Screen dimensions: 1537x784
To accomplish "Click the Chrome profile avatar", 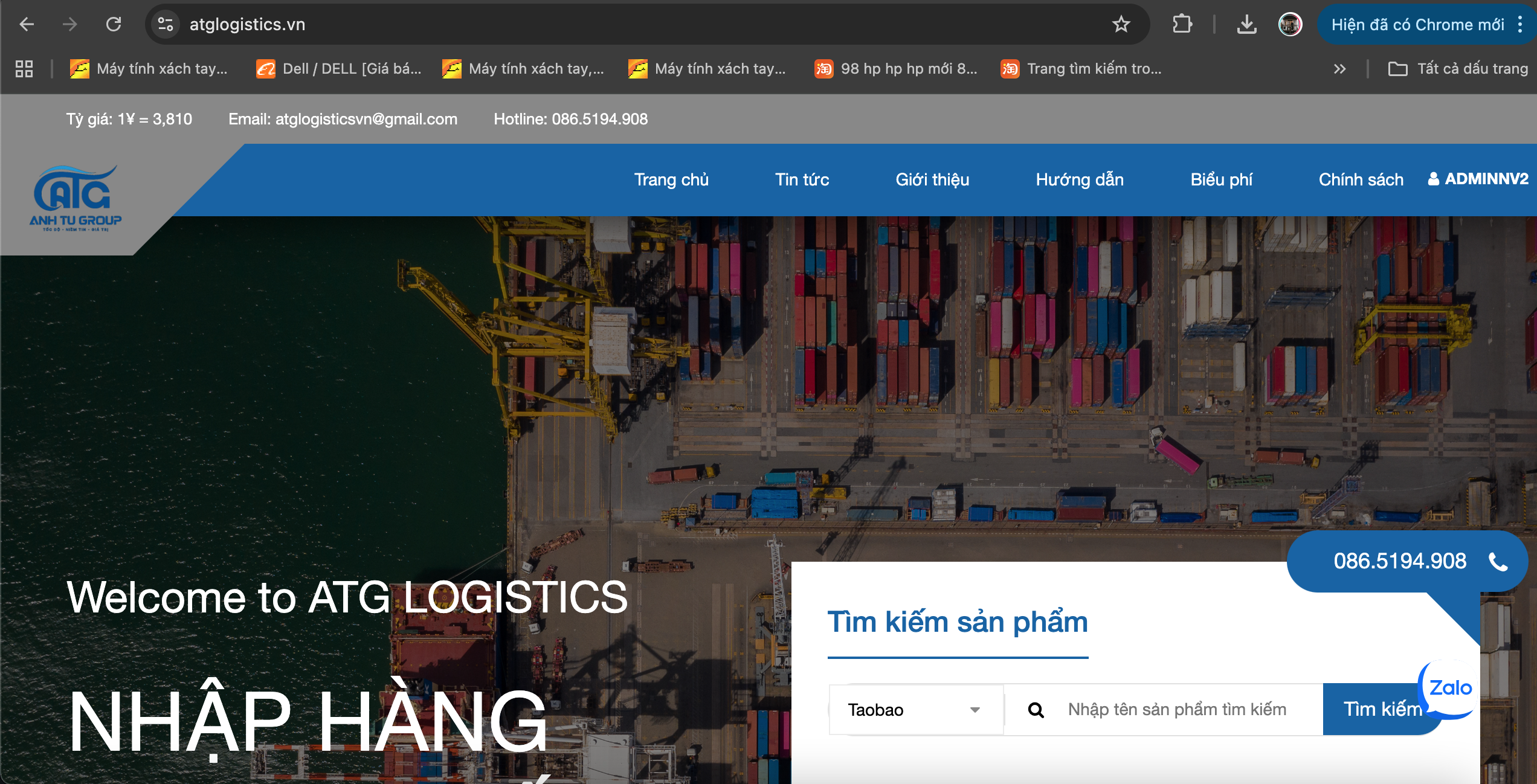I will 1290,24.
